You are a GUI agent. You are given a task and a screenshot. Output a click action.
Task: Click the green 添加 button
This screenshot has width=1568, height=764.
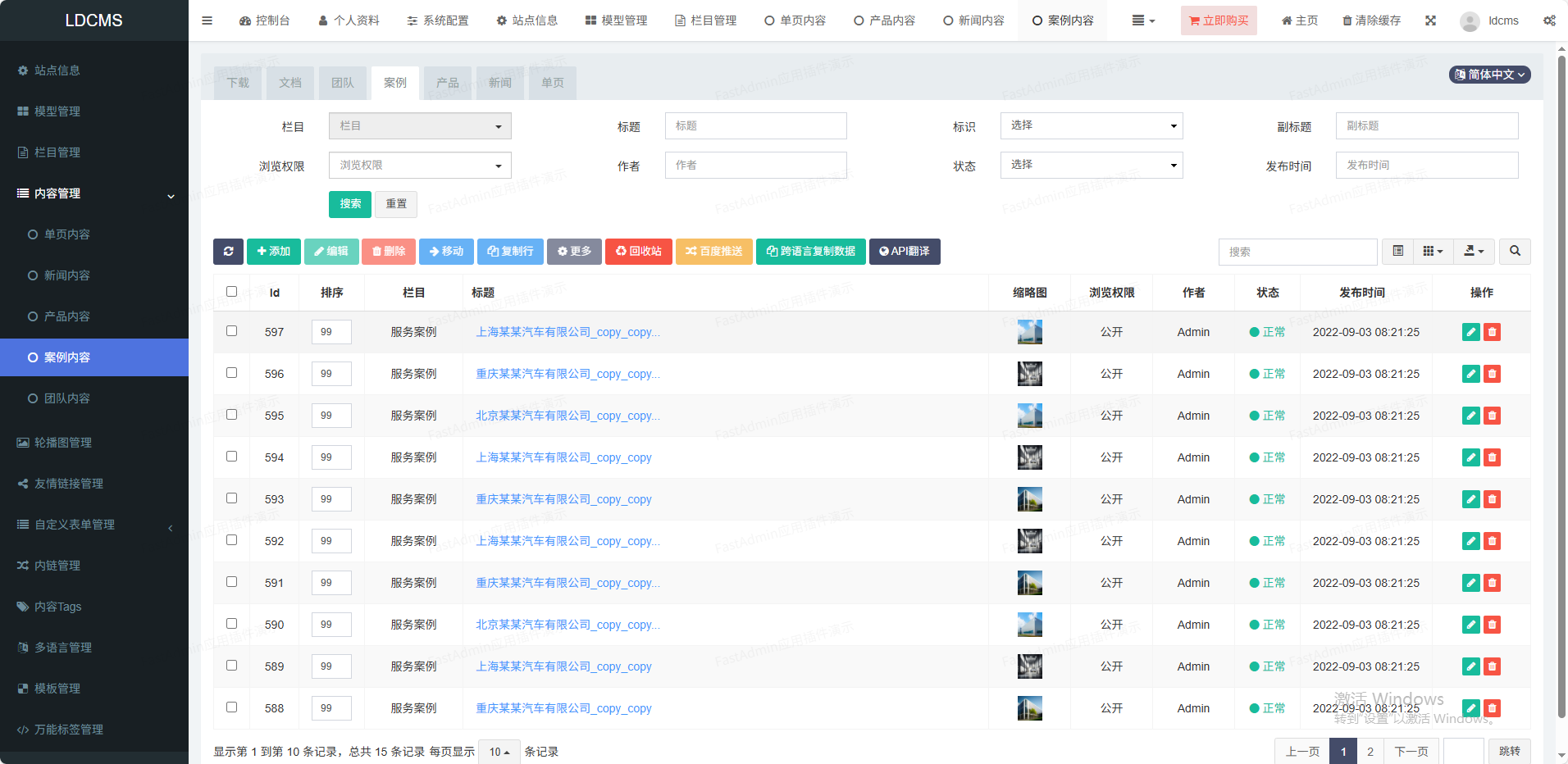point(273,252)
